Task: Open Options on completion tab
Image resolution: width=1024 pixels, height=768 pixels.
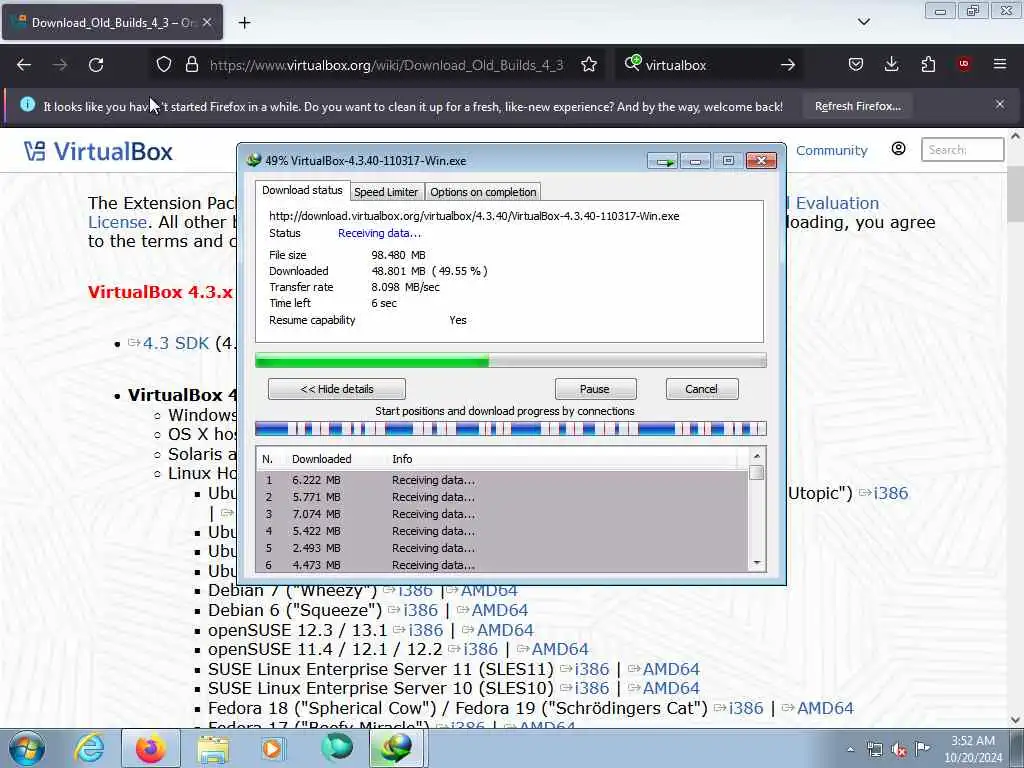Action: (483, 192)
